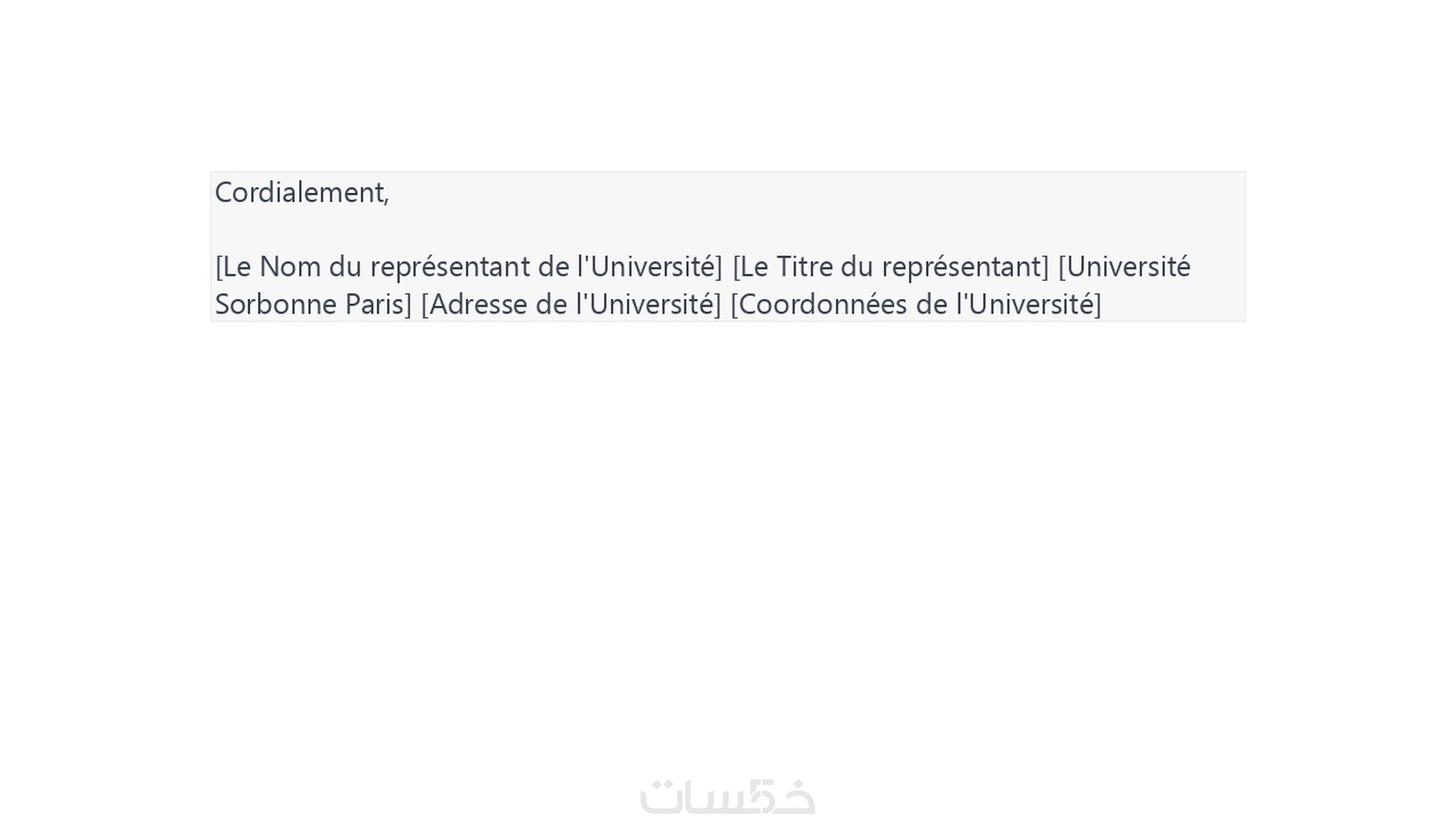Click the word "Cordialement"
Viewport: 1456px width, 831px height.
300,193
